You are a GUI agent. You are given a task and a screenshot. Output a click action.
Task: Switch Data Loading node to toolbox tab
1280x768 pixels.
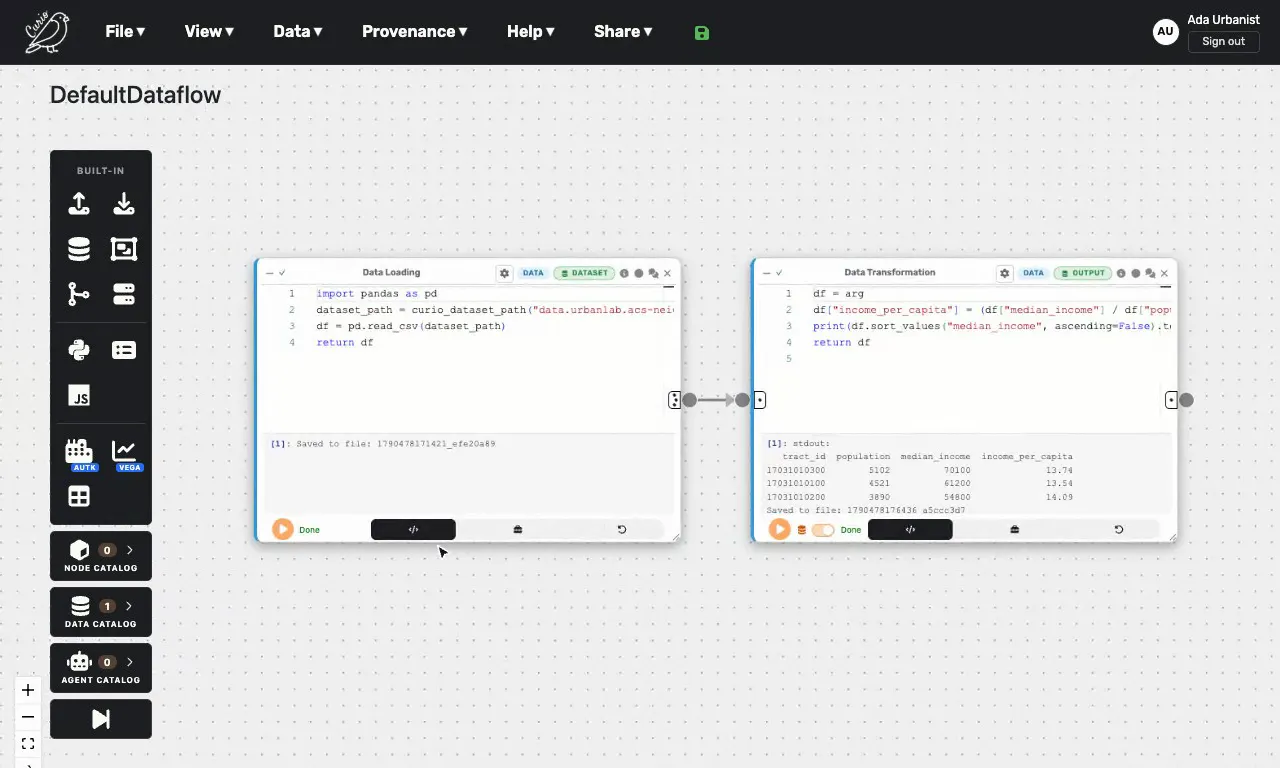(x=518, y=529)
